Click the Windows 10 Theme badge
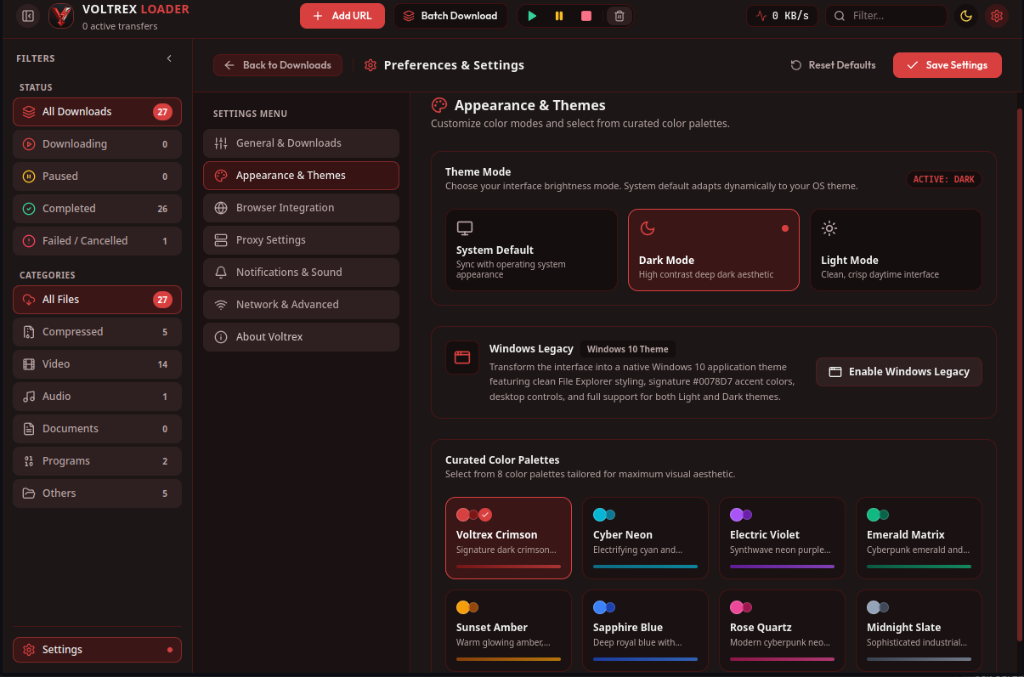Screen dimensions: 1024x677 click(628, 349)
